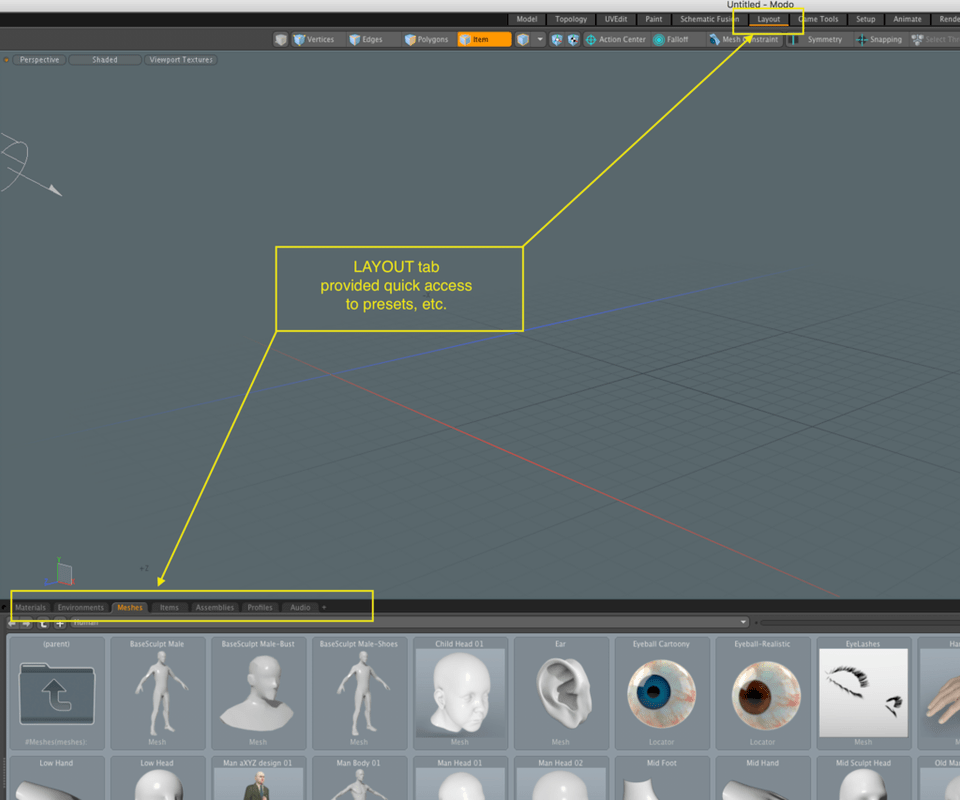The image size is (960, 800).
Task: Open the Shaded display style menu
Action: pos(105,60)
